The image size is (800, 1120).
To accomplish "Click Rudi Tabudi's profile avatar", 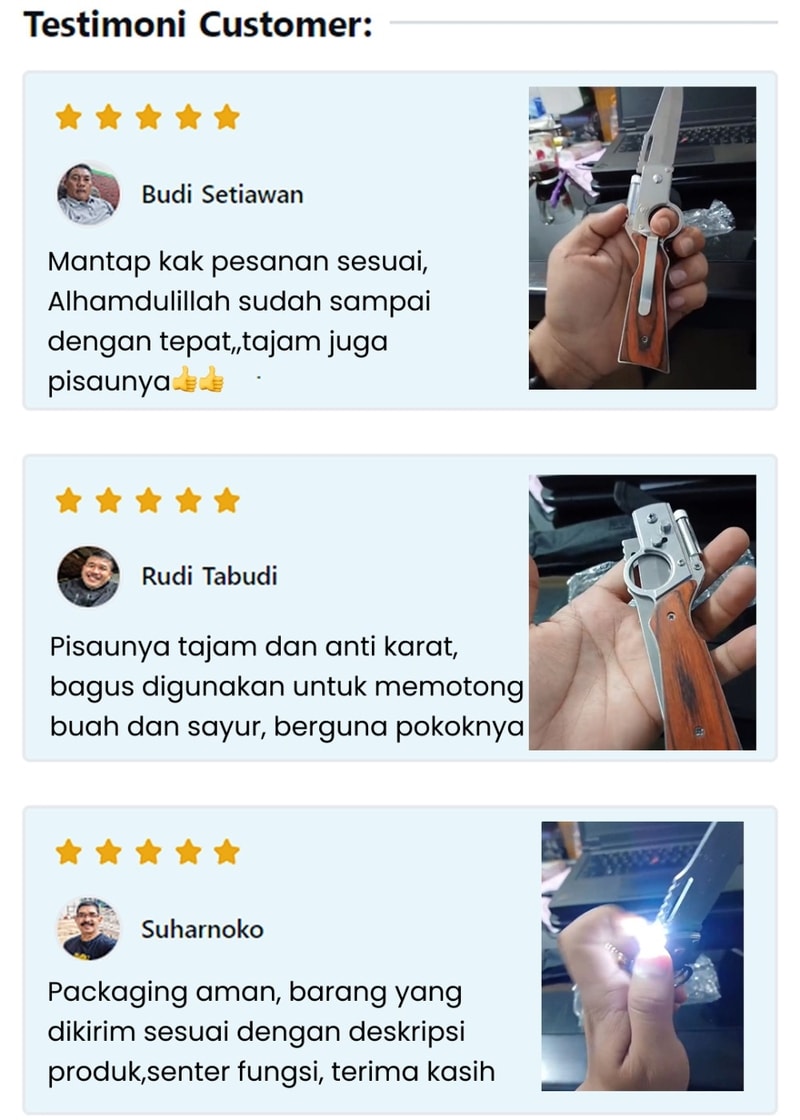I will coord(88,576).
